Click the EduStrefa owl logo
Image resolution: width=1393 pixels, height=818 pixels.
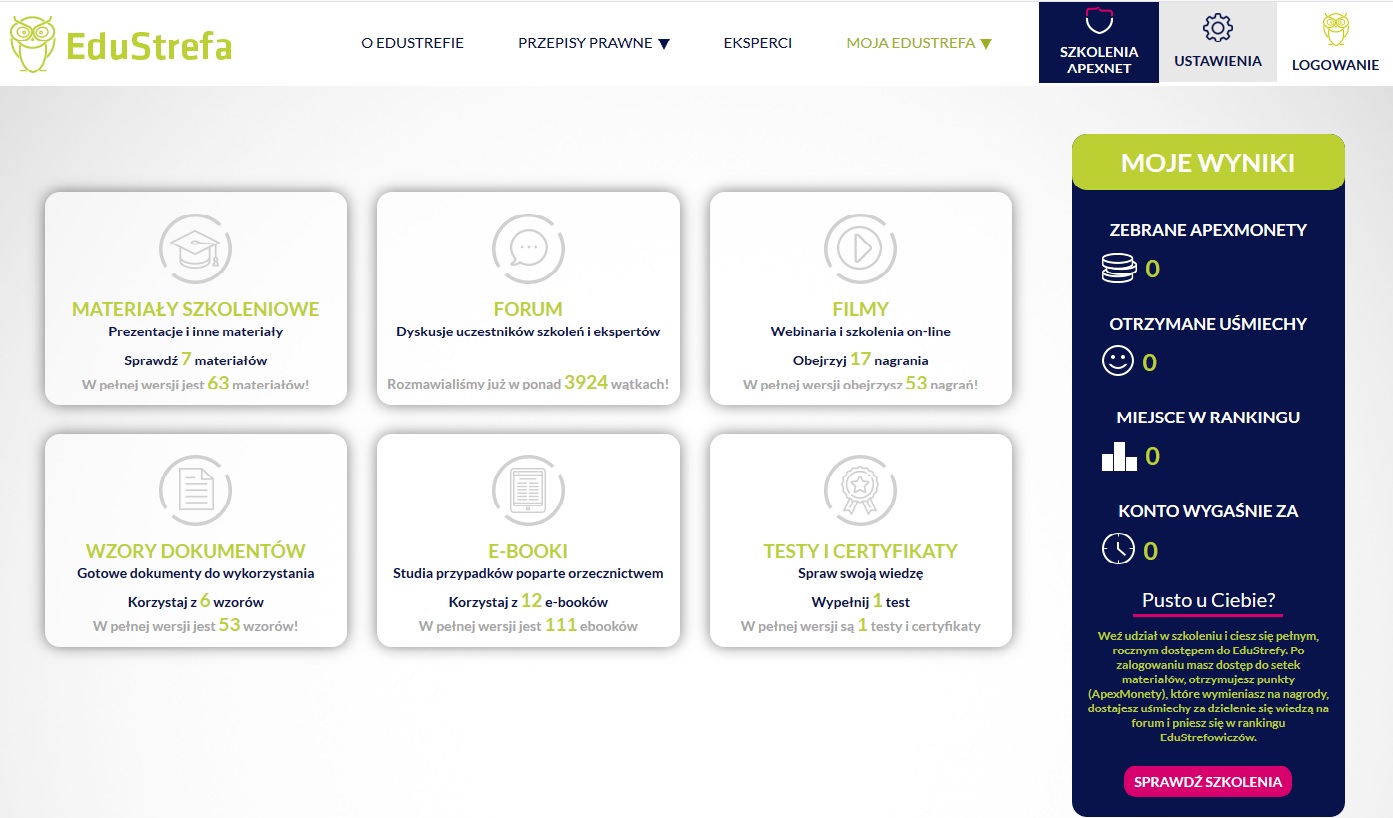(x=32, y=44)
